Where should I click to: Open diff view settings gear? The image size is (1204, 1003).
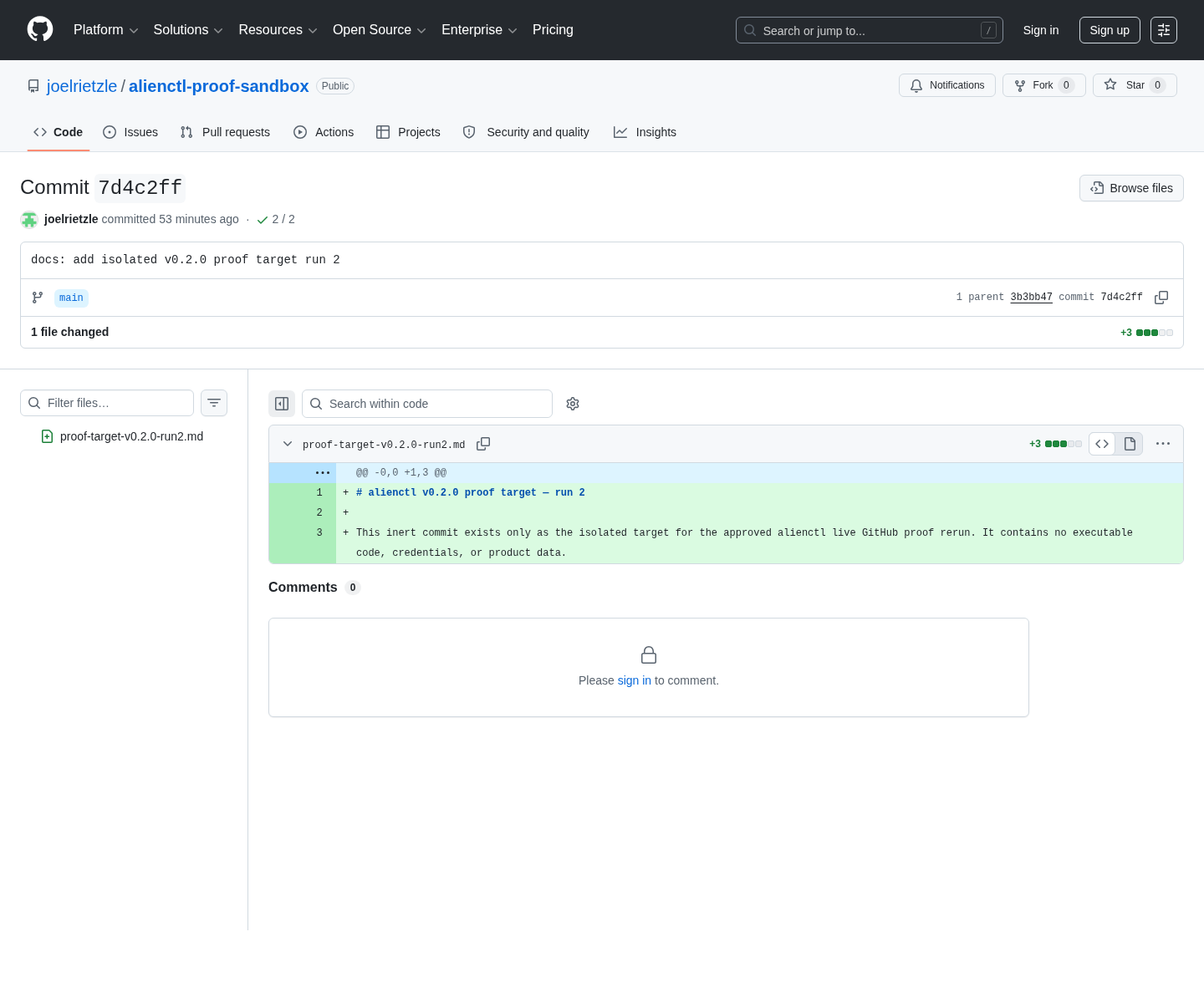[x=573, y=404]
